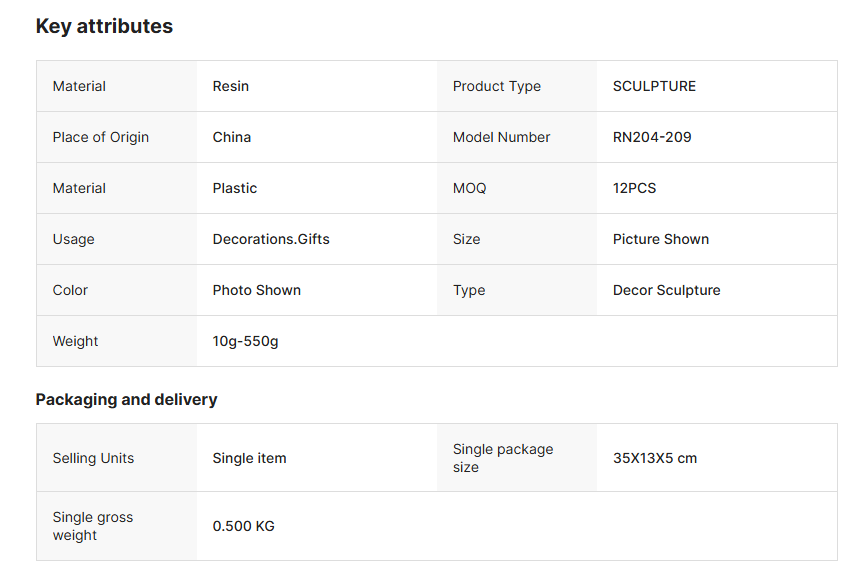
Task: Click the Model Number label
Action: (501, 137)
